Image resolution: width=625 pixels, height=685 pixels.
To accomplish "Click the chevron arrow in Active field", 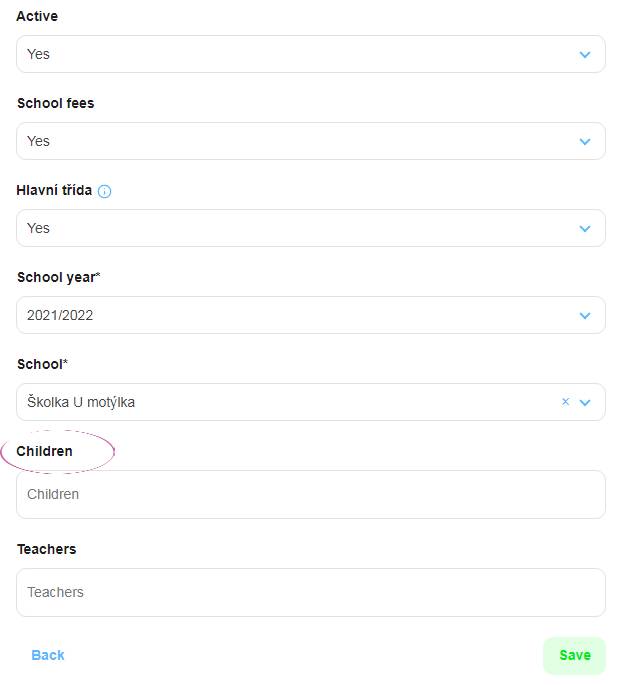I will [x=585, y=55].
